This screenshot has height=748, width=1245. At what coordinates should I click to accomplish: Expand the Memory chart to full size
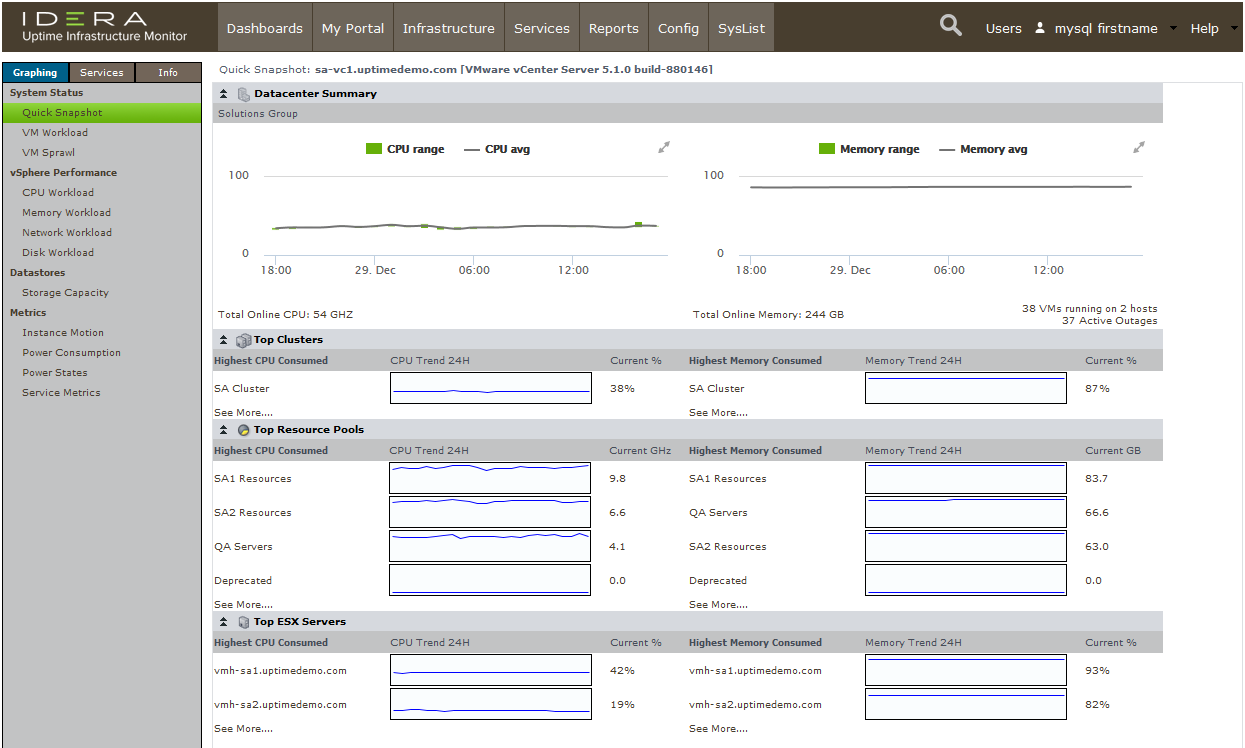(x=1139, y=148)
